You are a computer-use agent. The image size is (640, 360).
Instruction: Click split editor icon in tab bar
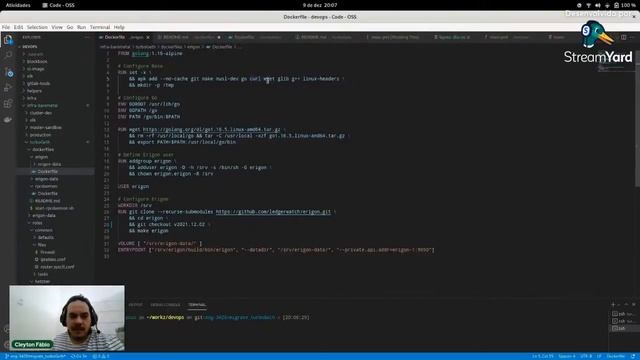624,37
